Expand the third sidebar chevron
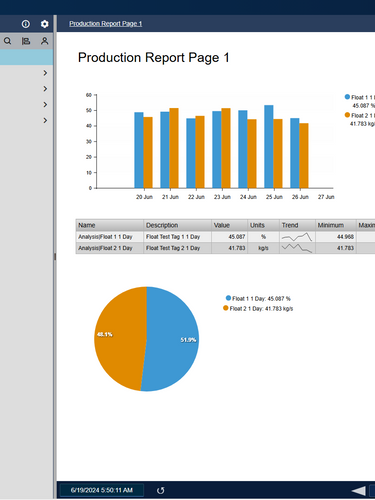The height and width of the screenshot is (500, 375). click(x=45, y=105)
